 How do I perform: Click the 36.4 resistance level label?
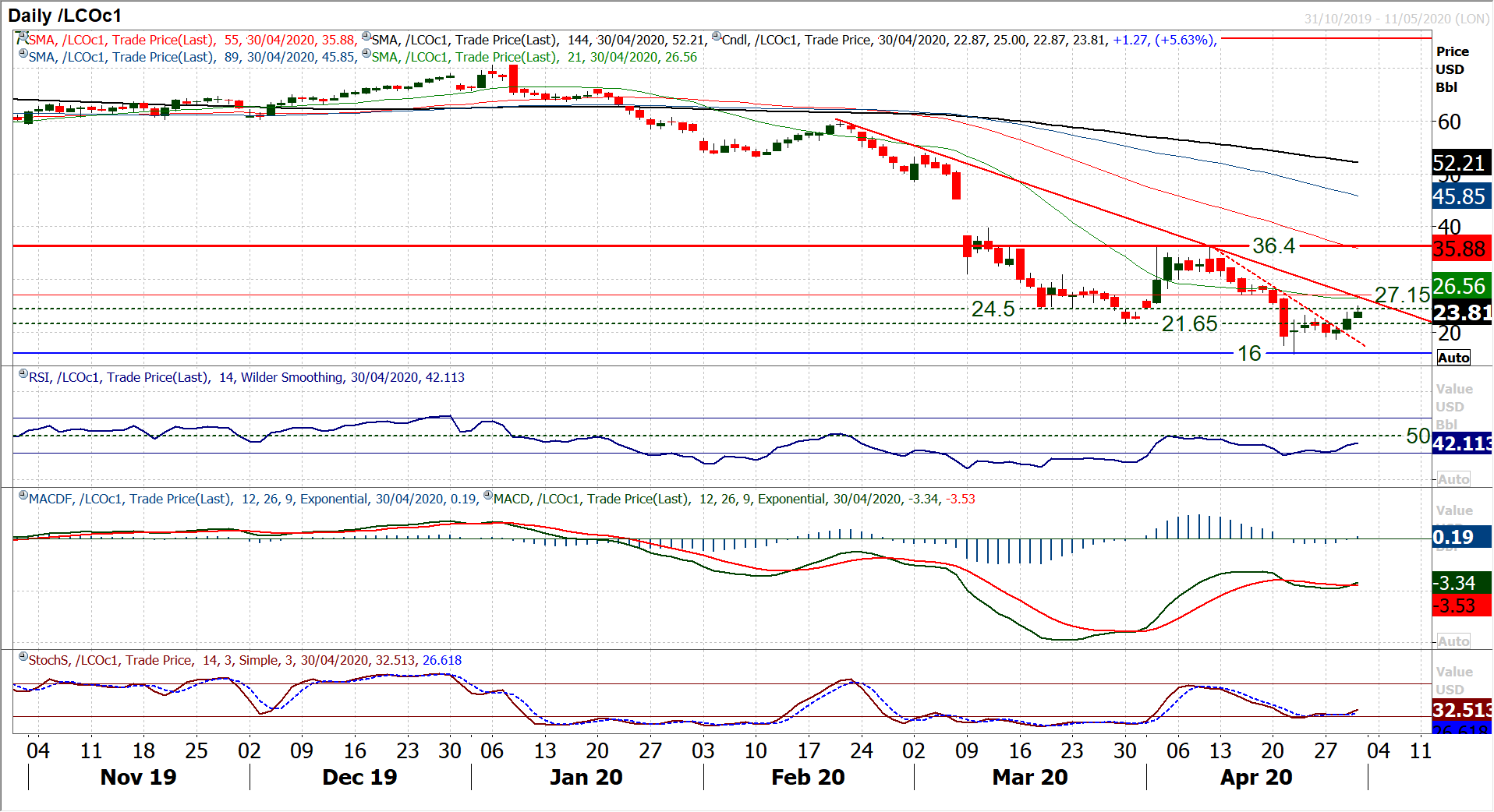point(1274,246)
